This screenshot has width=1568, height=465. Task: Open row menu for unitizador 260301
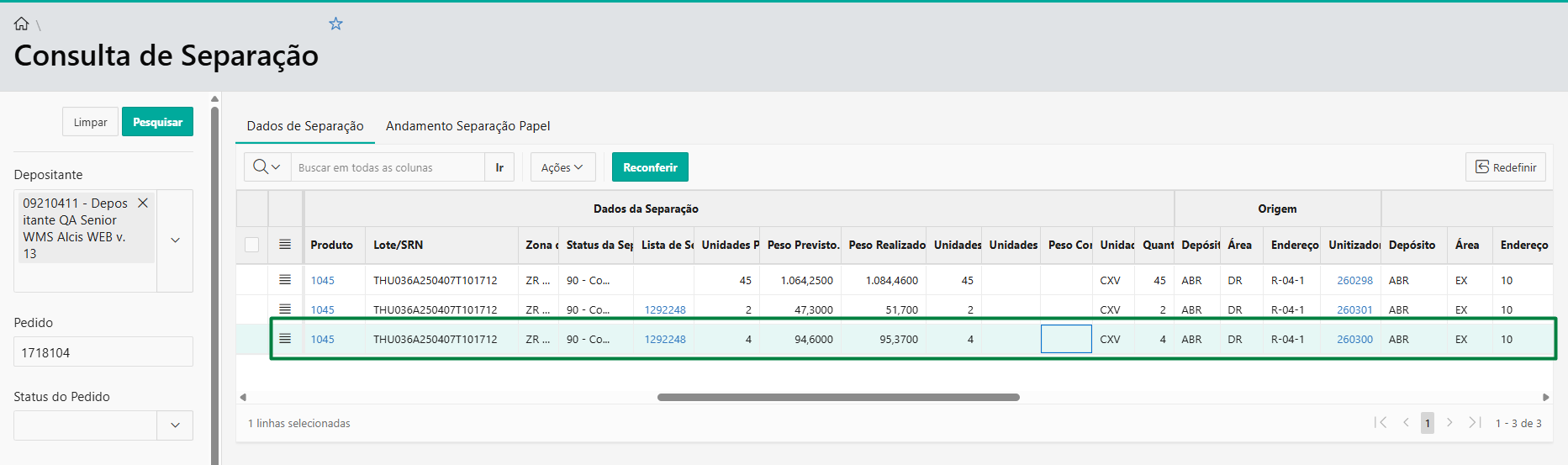coord(285,309)
